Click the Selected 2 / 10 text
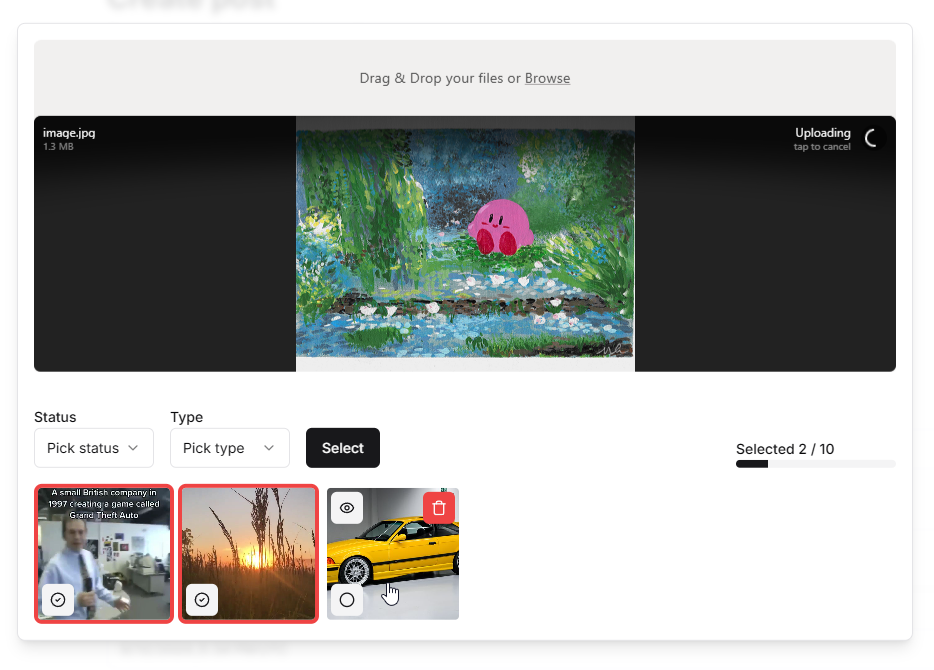Screen dimensions: 934x670 point(784,449)
